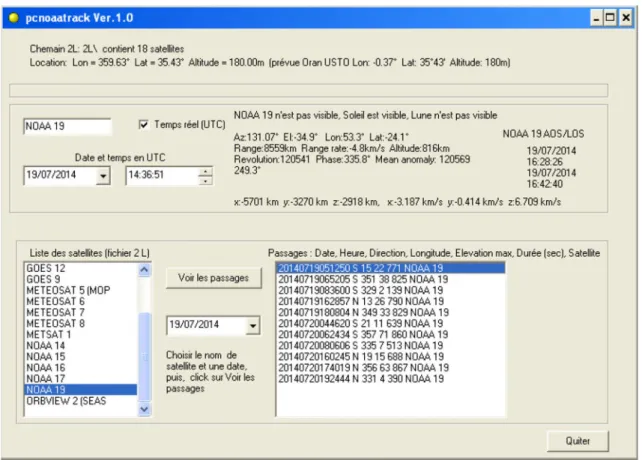The image size is (642, 460).
Task: Select passage 20140719162857 N 13 26 790
Action: tap(391, 301)
